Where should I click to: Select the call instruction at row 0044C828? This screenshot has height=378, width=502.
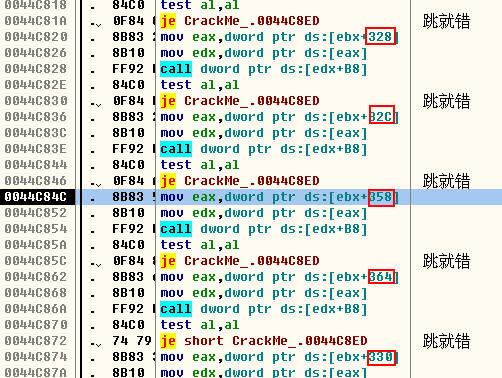(263, 69)
